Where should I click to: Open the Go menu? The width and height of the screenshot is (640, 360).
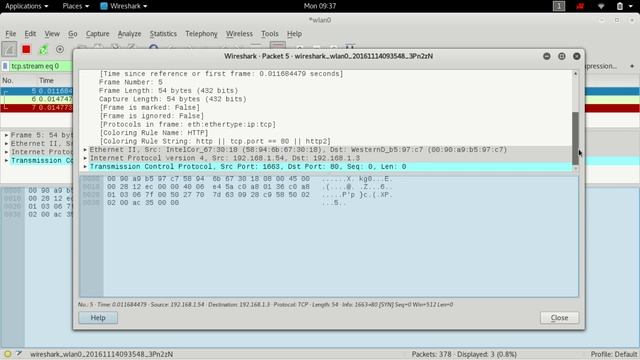(x=73, y=34)
